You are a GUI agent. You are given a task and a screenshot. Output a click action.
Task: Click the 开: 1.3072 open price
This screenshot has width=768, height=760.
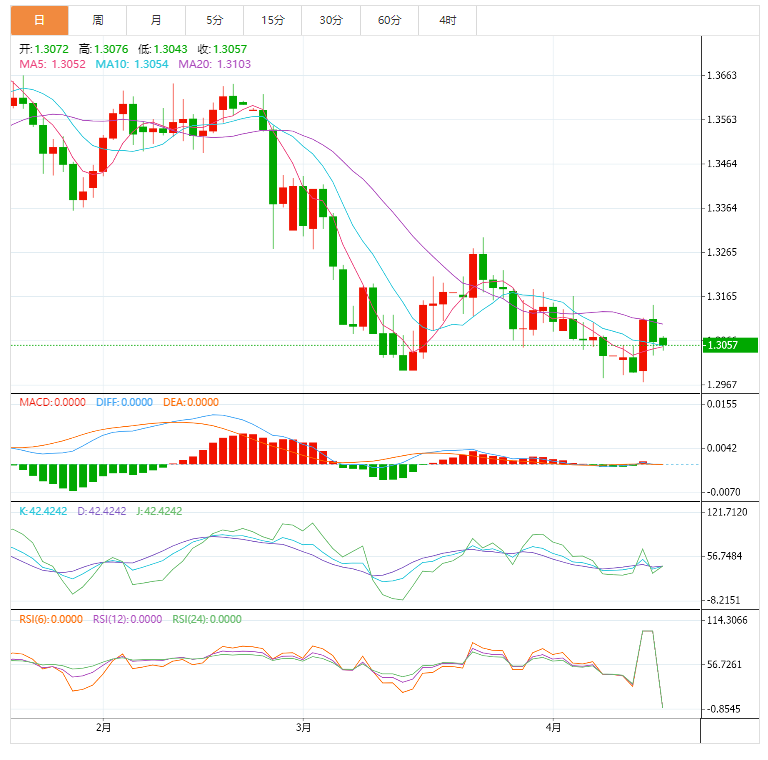click(44, 49)
